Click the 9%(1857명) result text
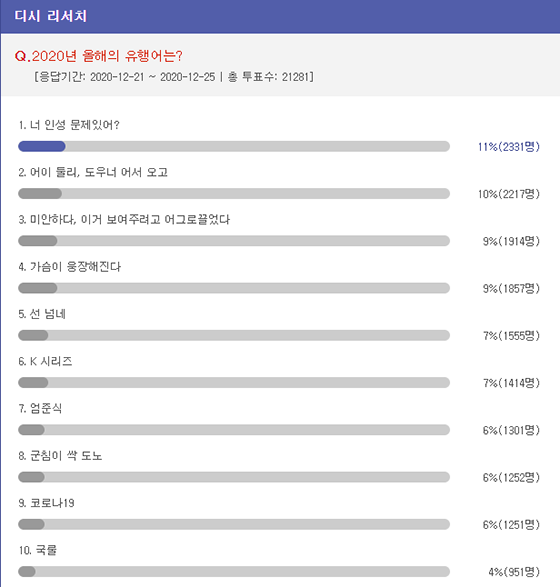This screenshot has height=587, width=560. click(x=511, y=289)
